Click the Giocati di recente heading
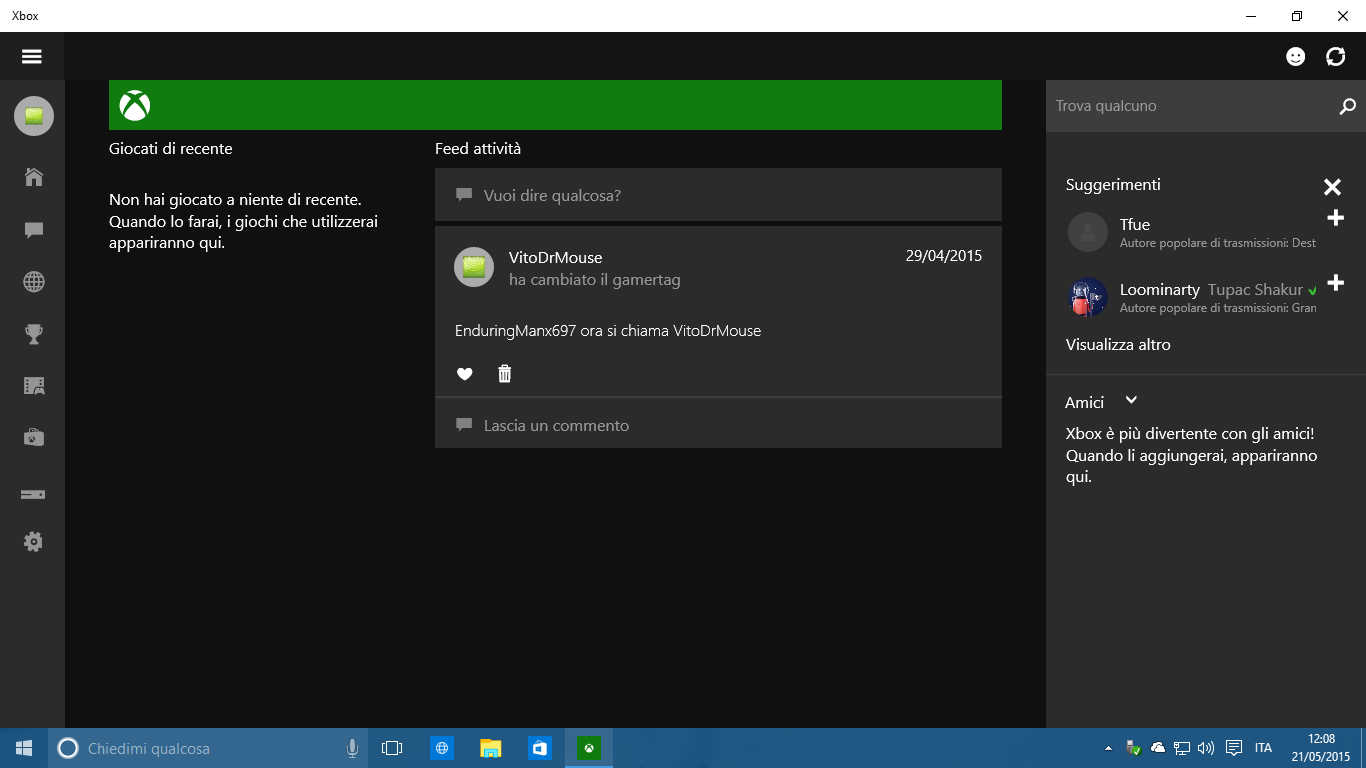Screen dimensions: 1366x768 pyautogui.click(x=171, y=149)
